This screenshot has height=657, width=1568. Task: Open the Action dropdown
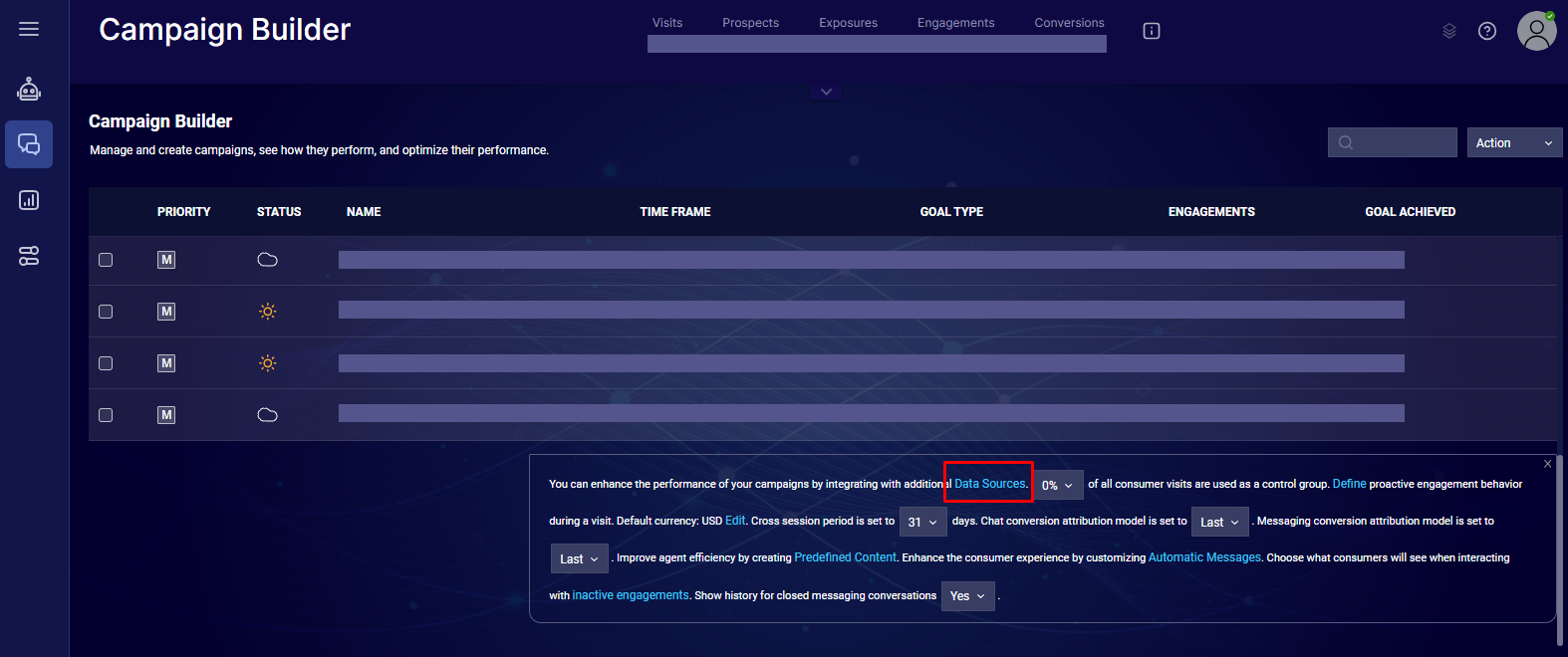(x=1514, y=142)
